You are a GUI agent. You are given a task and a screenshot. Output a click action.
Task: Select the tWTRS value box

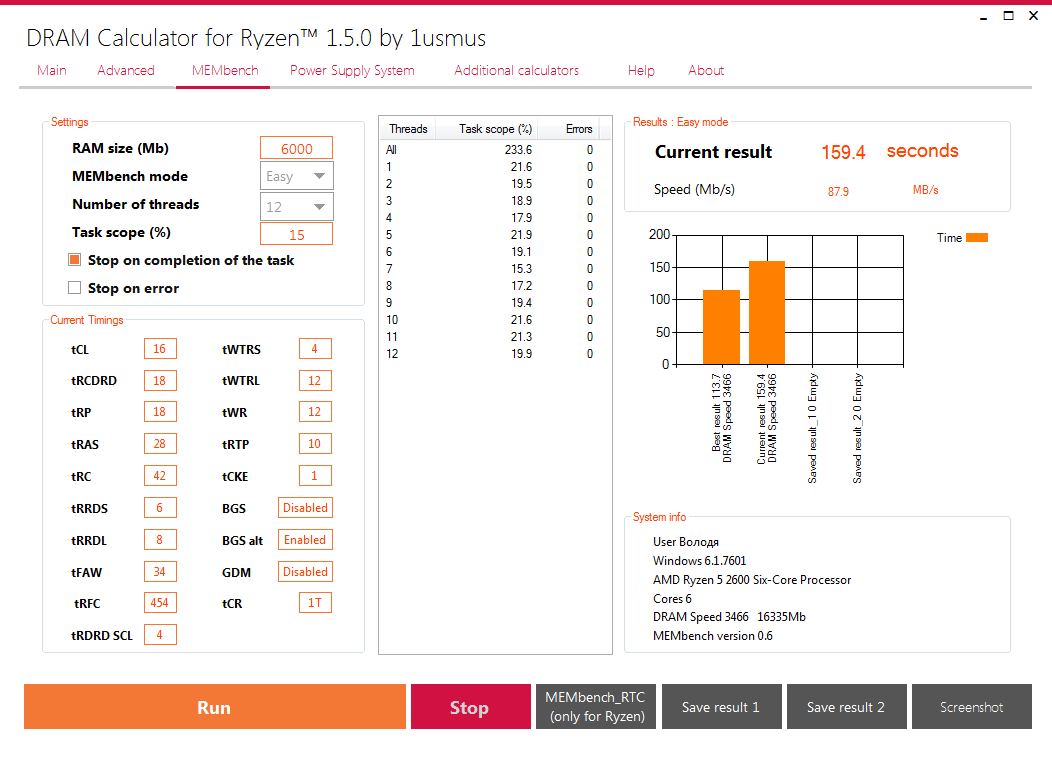point(315,349)
